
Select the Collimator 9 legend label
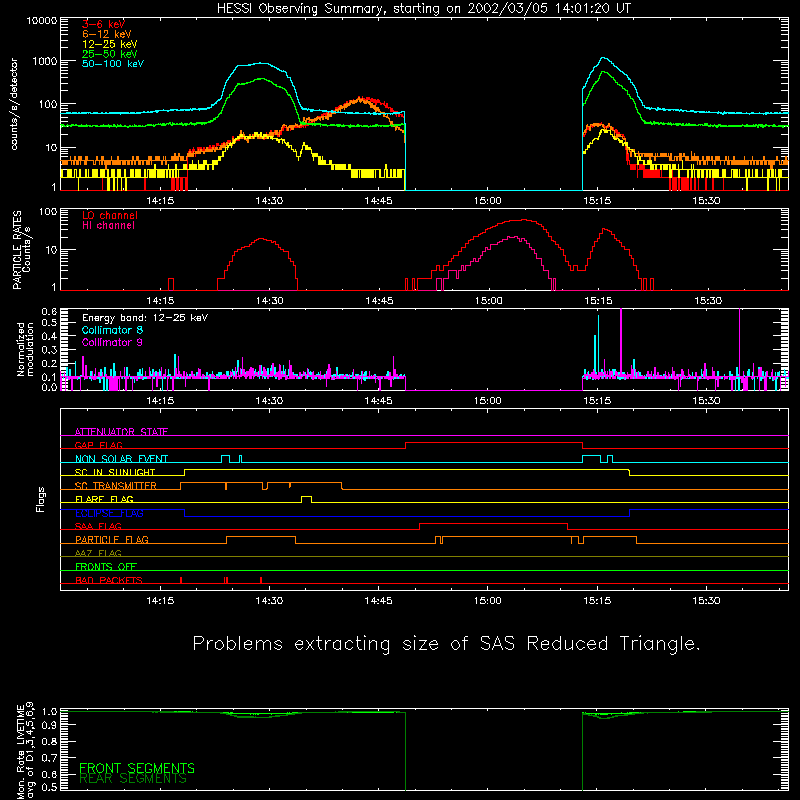112,342
